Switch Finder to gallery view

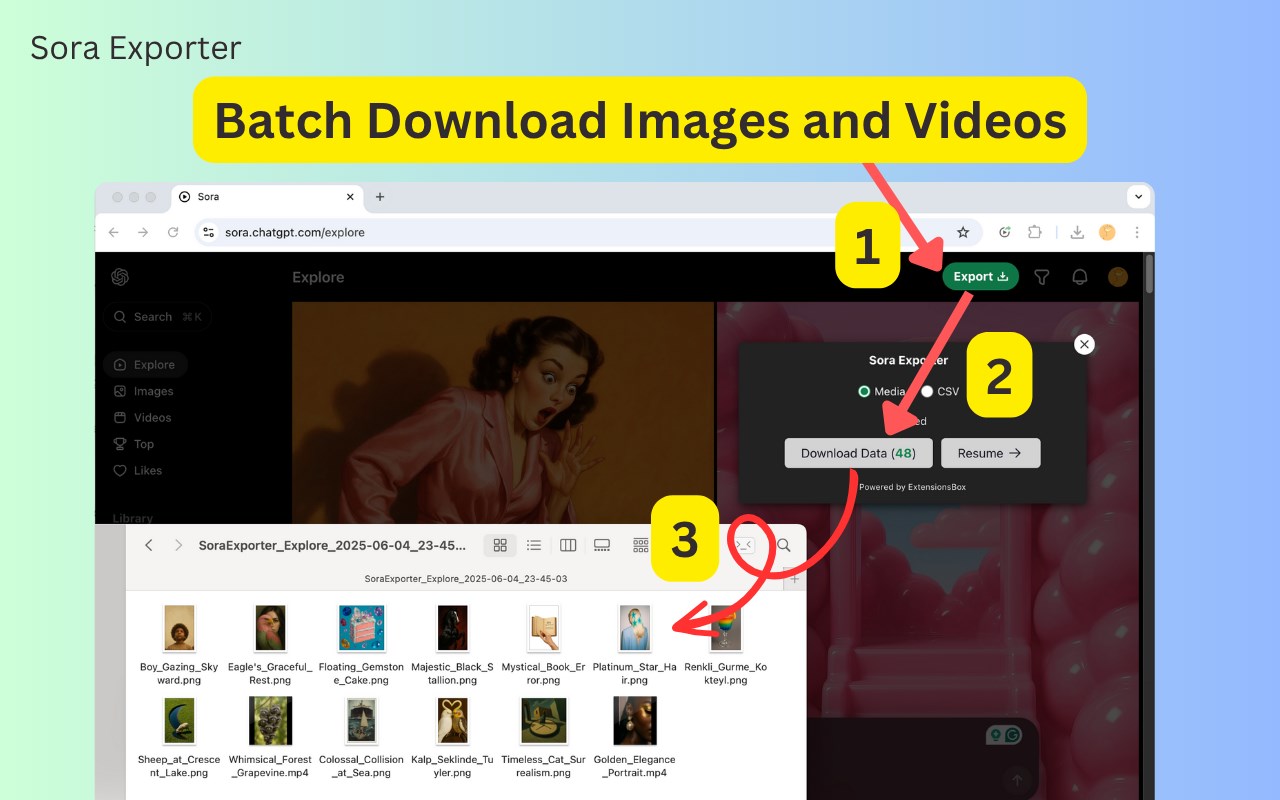pos(602,545)
